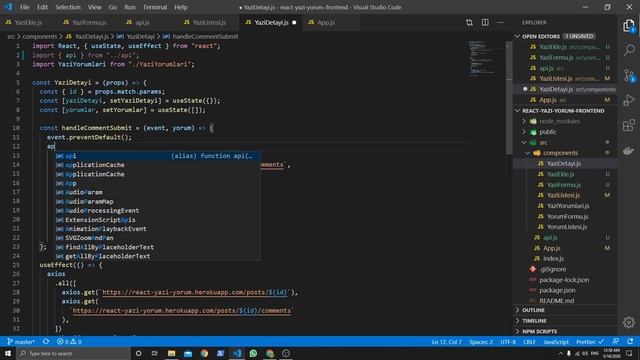Open the Mail app from taskbar
Image resolution: width=640 pixels, height=360 pixels.
click(188, 353)
